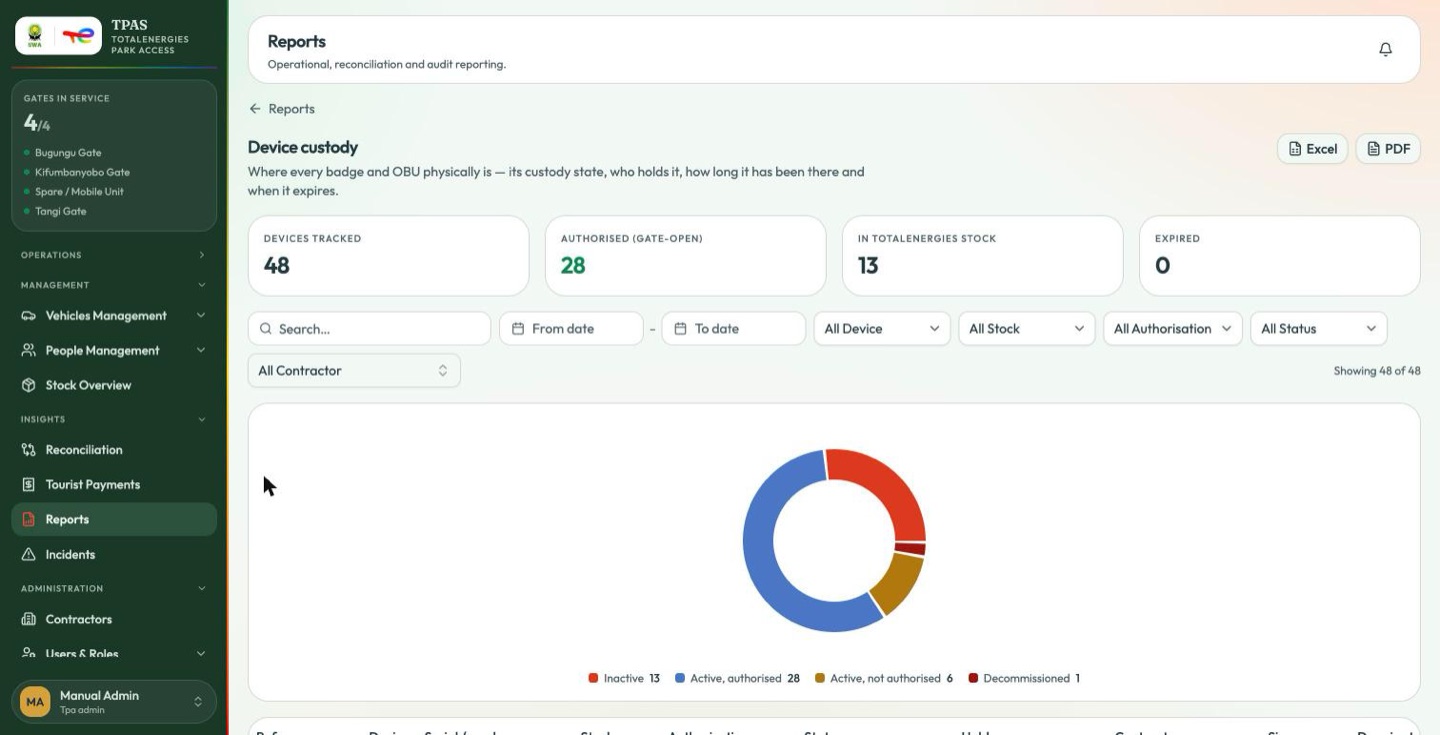Collapse the Insights section
The height and width of the screenshot is (735, 1440).
pyautogui.click(x=114, y=419)
